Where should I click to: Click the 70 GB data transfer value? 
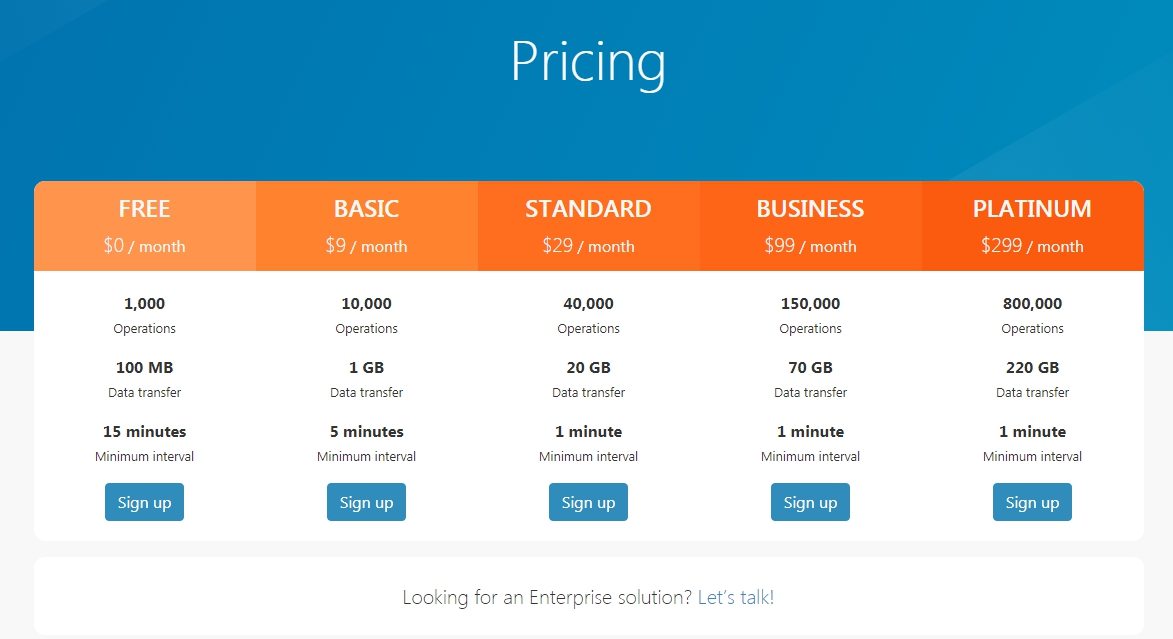[x=810, y=368]
